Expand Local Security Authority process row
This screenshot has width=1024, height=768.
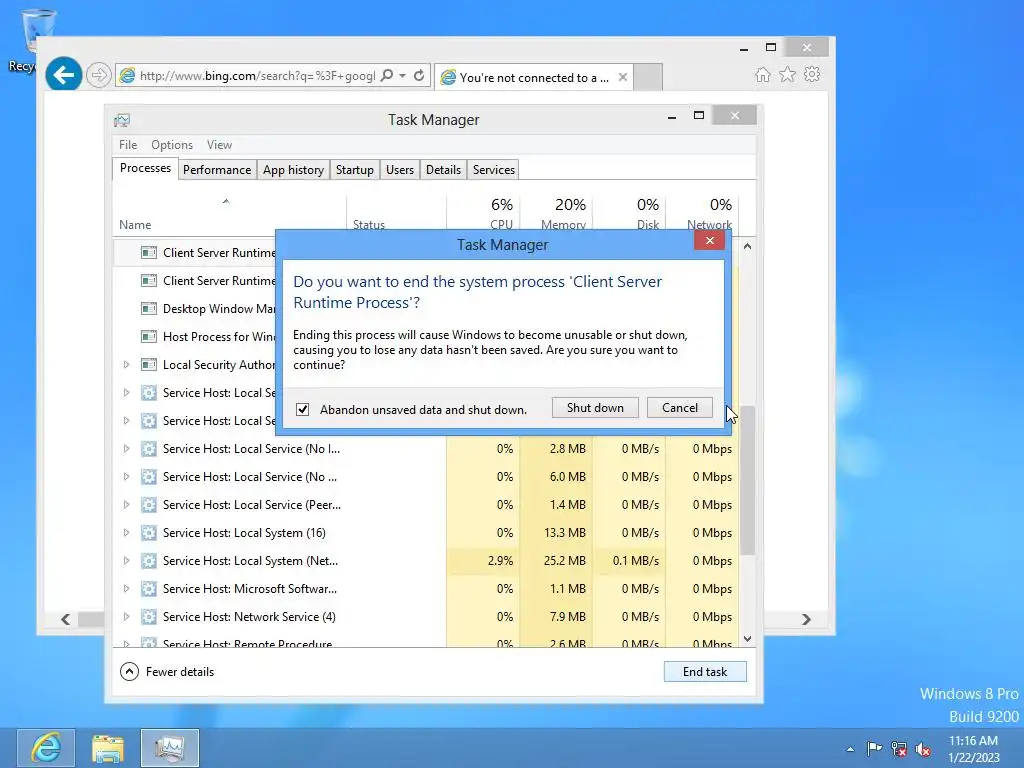pos(127,364)
